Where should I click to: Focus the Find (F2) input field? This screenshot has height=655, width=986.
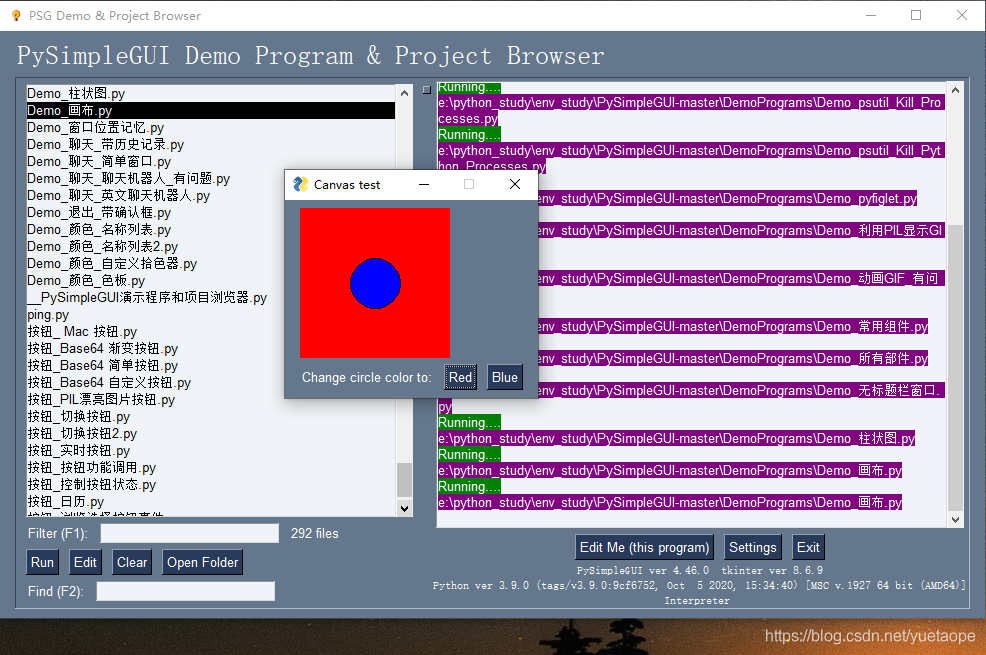click(186, 591)
